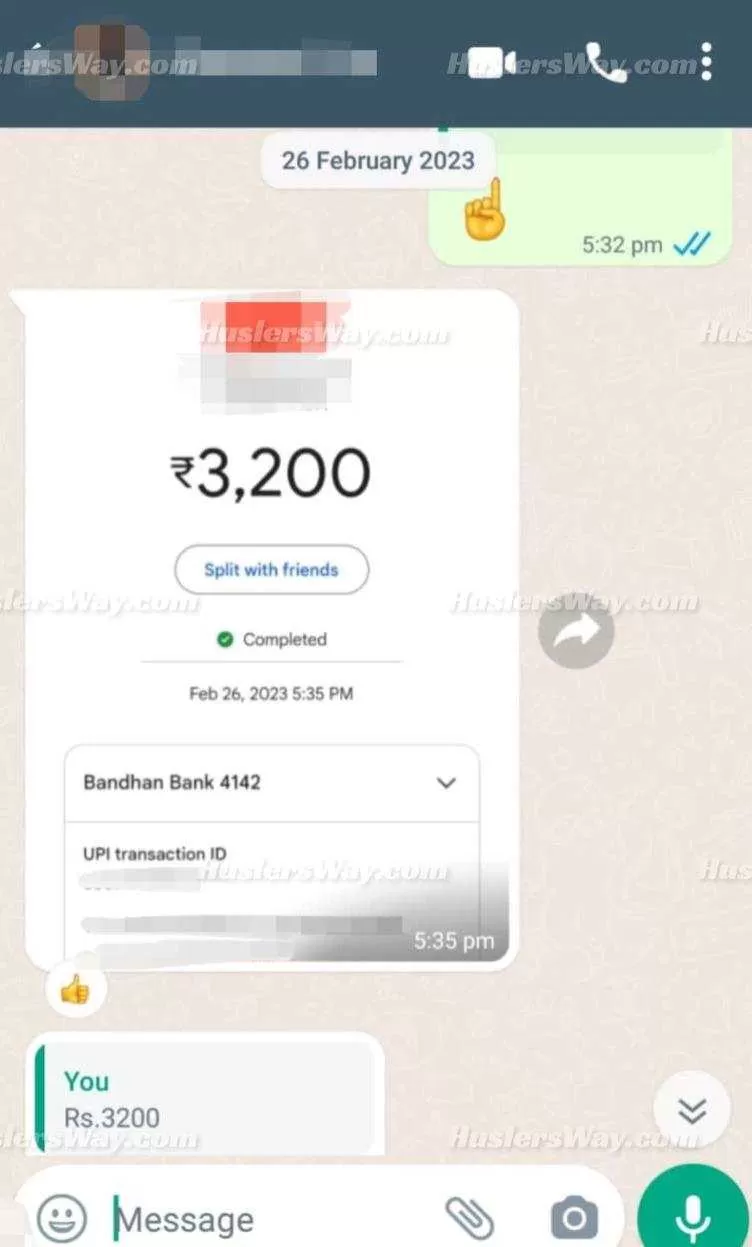Tap the forward arrow beside payment image
This screenshot has width=752, height=1247.
pos(576,631)
